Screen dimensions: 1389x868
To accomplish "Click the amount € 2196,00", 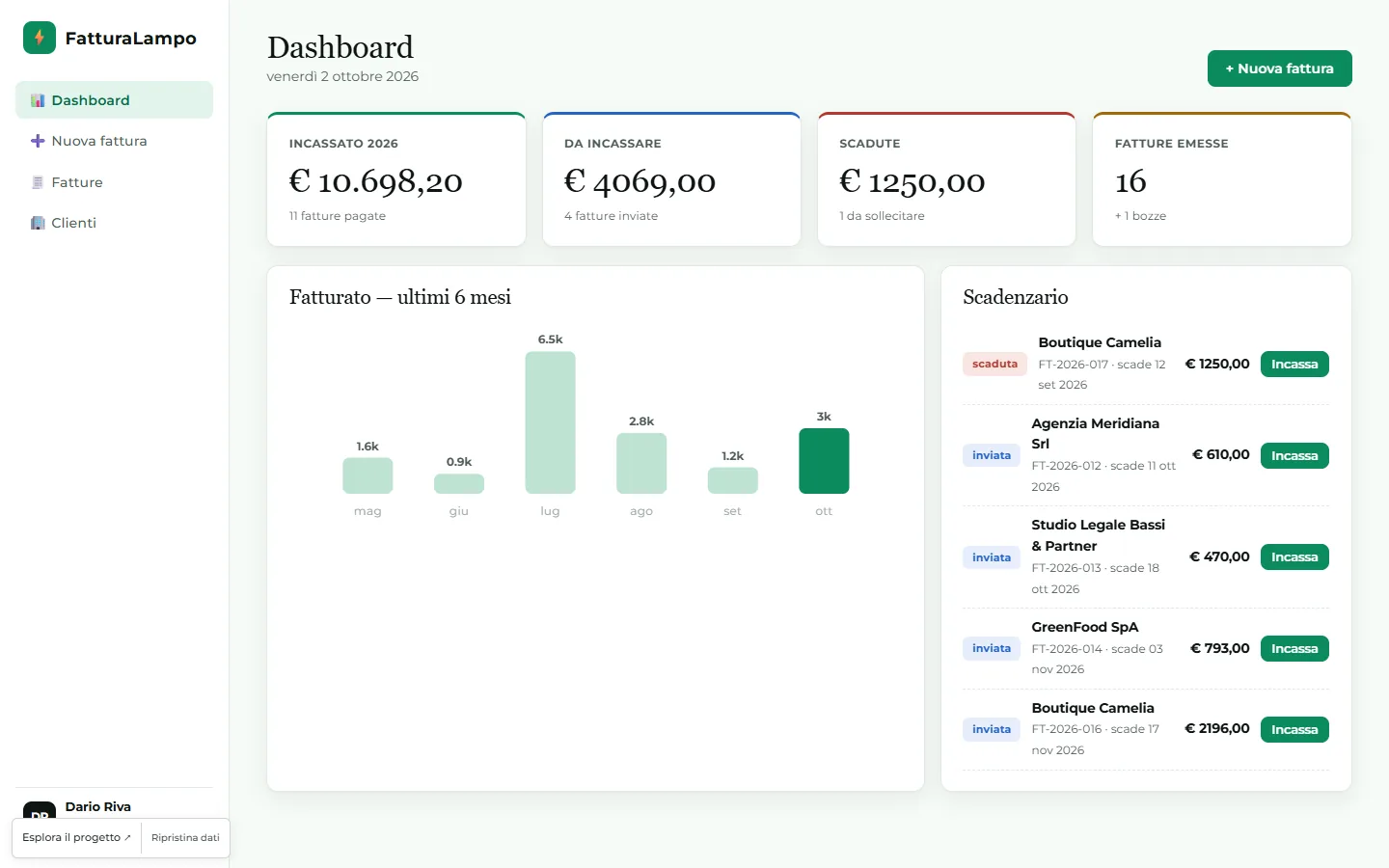I will point(1217,728).
